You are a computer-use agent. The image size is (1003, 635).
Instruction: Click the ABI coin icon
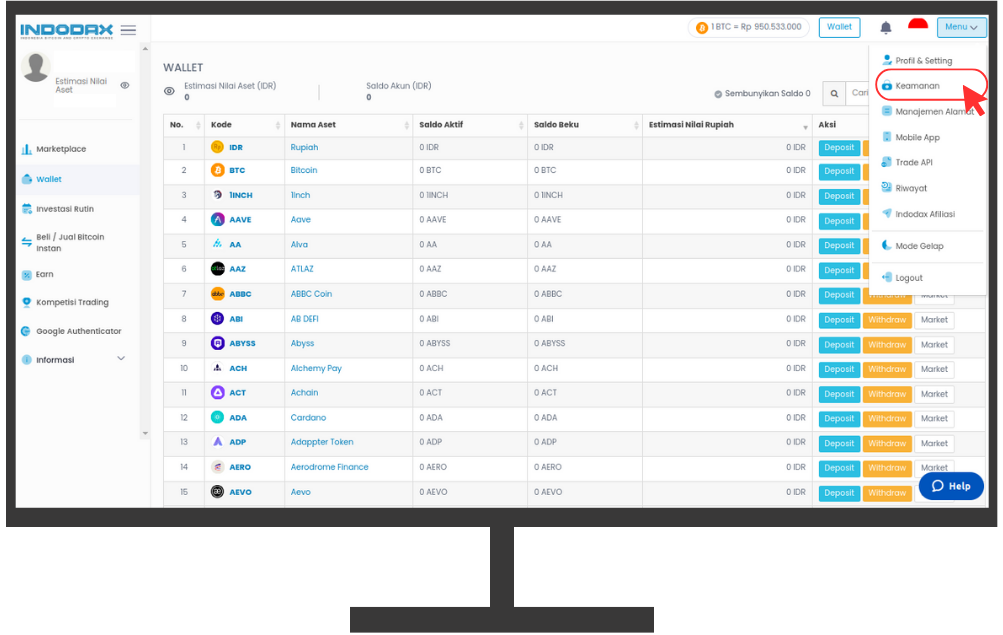217,318
